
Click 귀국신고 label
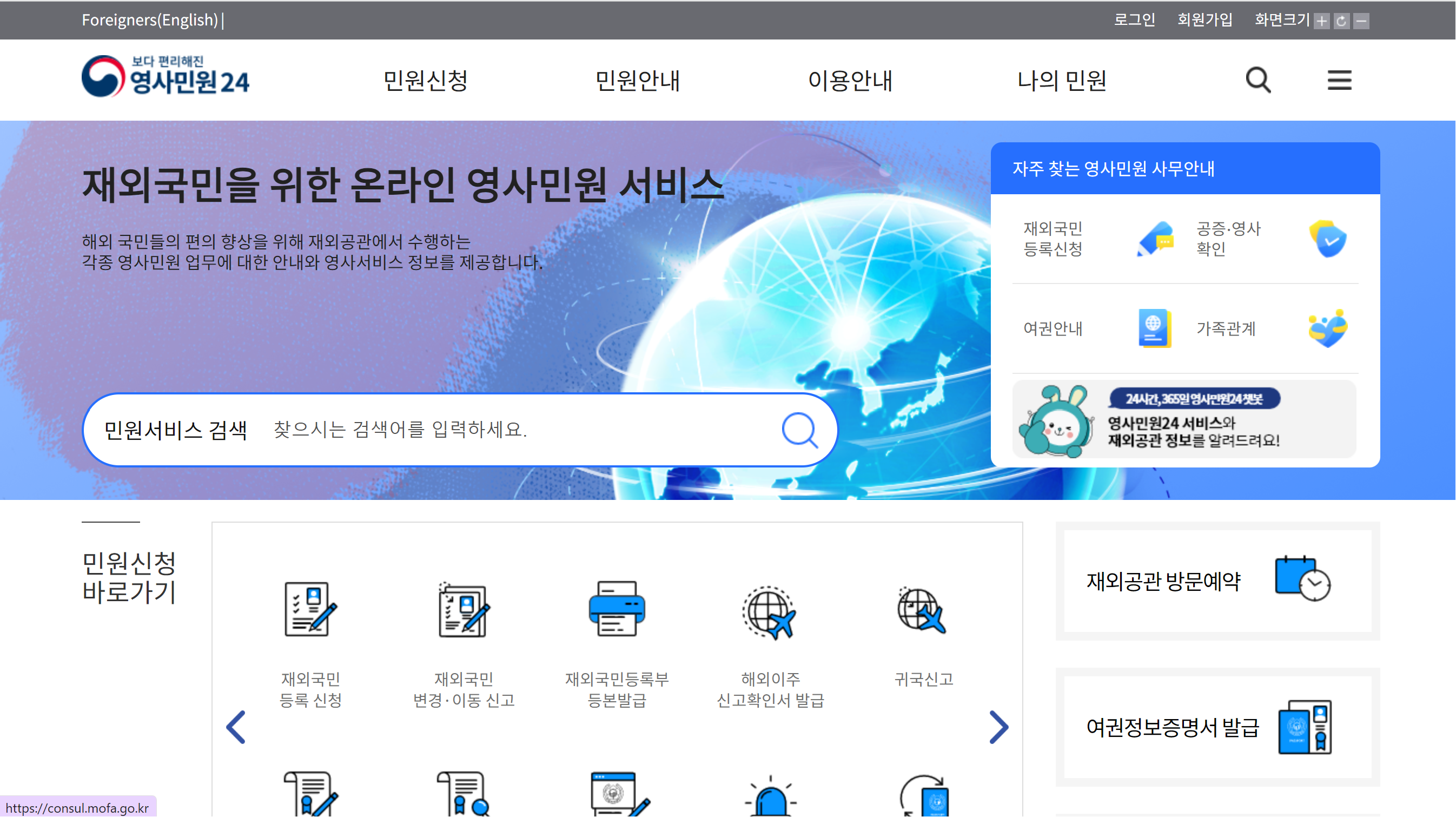tap(924, 679)
